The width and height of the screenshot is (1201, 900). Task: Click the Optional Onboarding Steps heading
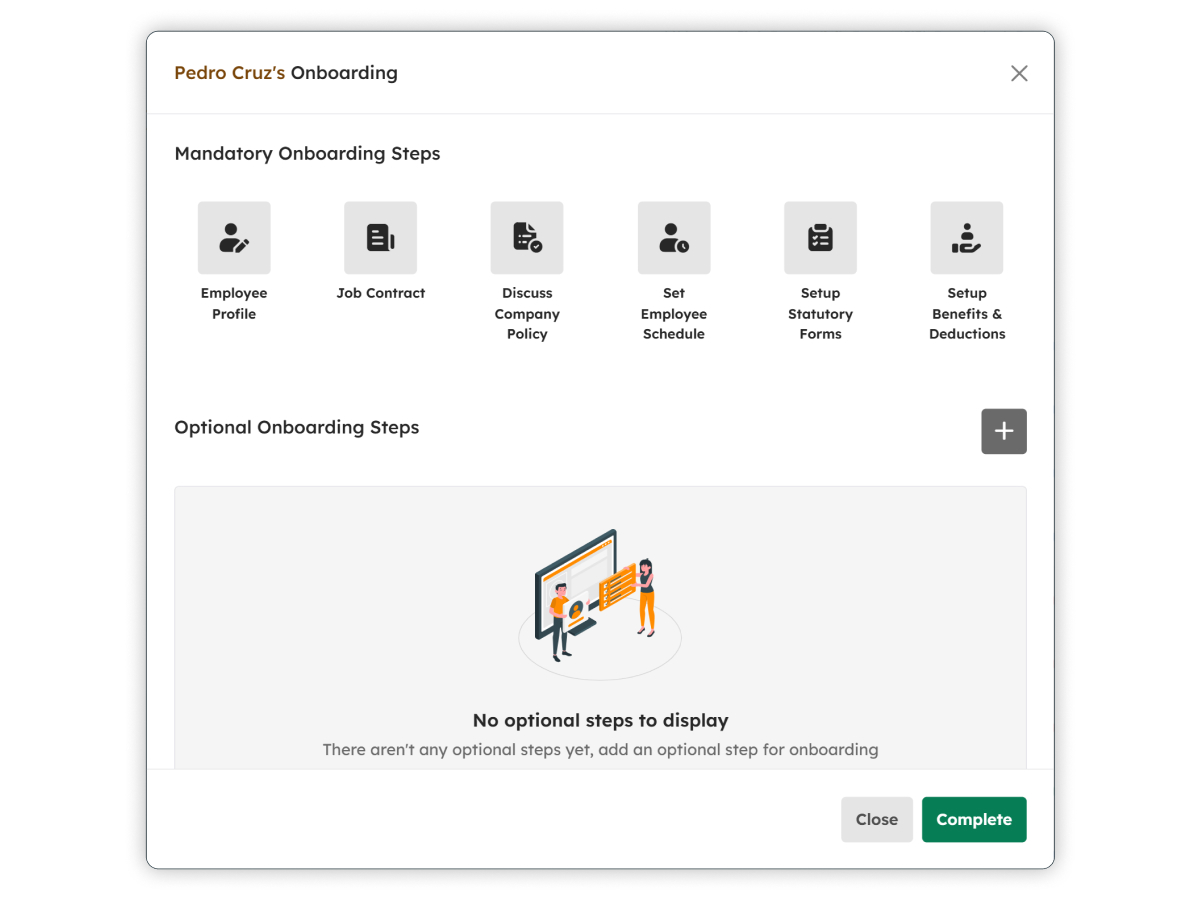coord(297,428)
